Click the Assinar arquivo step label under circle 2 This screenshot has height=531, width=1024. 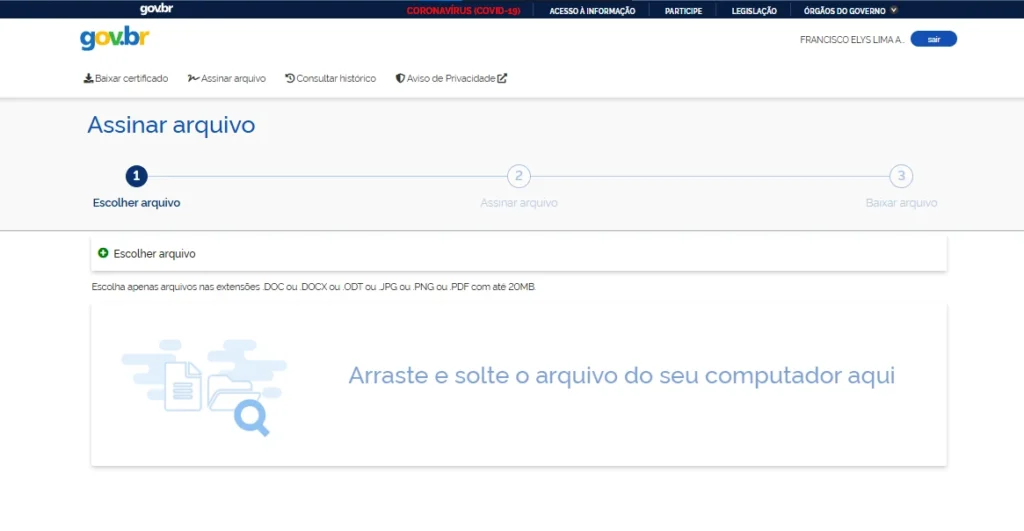(519, 203)
